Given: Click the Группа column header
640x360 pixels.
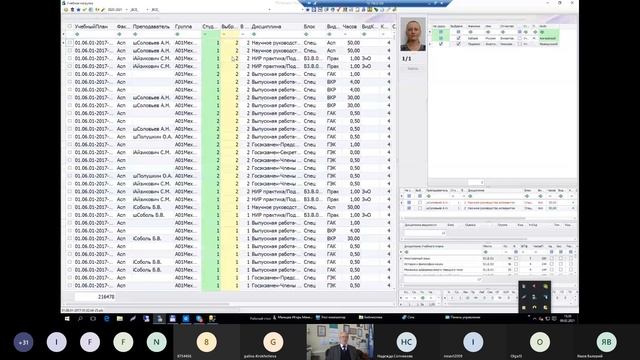Looking at the screenshot, I should [183, 27].
